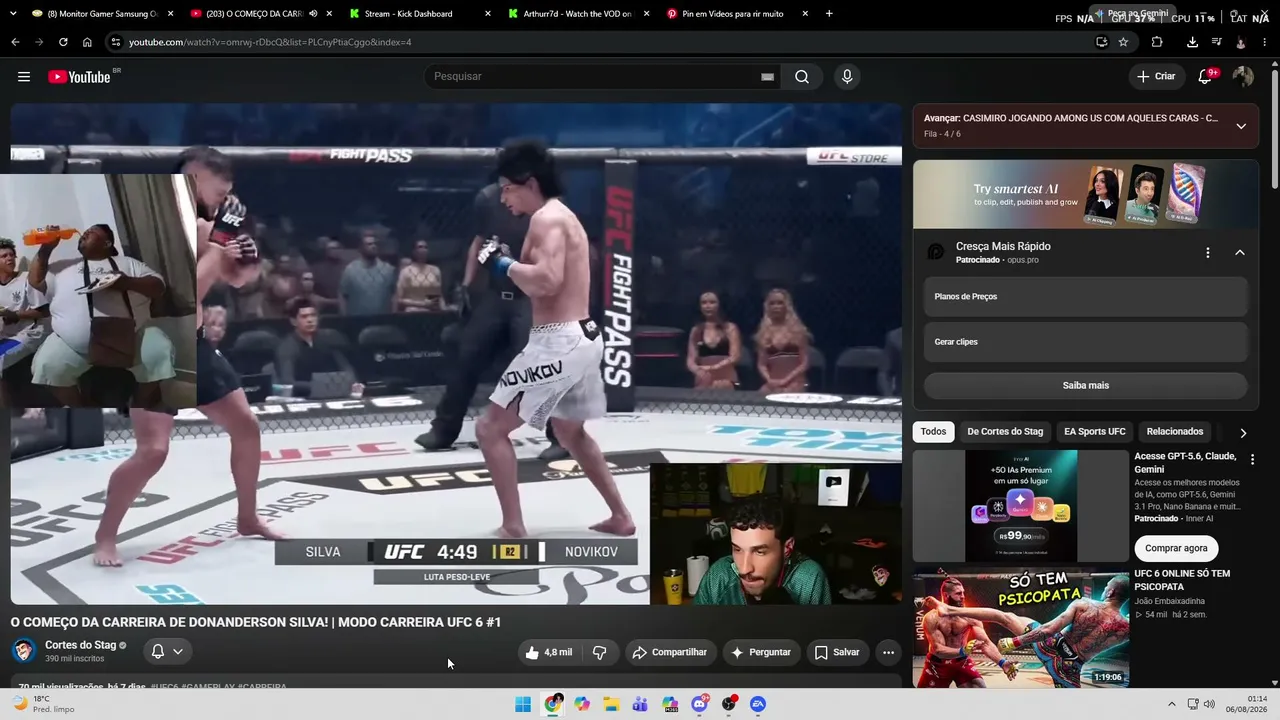Viewport: 1280px width, 720px height.
Task: Open a new browser tab
Action: pyautogui.click(x=829, y=14)
